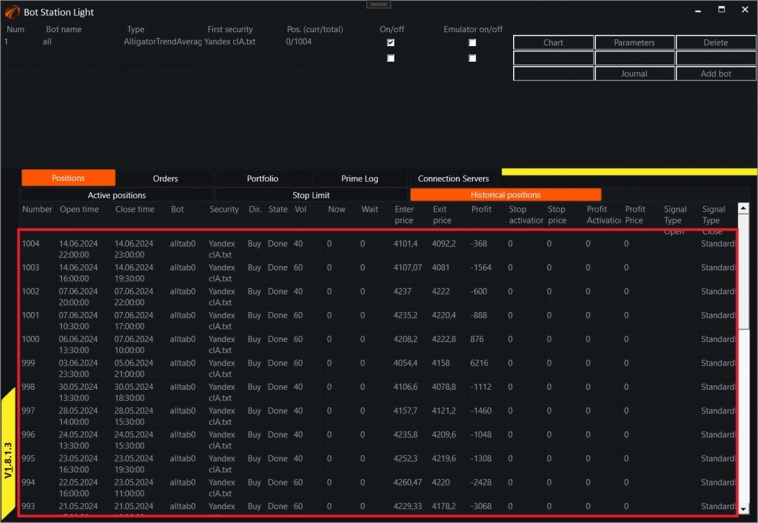Click the Add bot button
Viewport: 758px width, 523px height.
click(715, 74)
